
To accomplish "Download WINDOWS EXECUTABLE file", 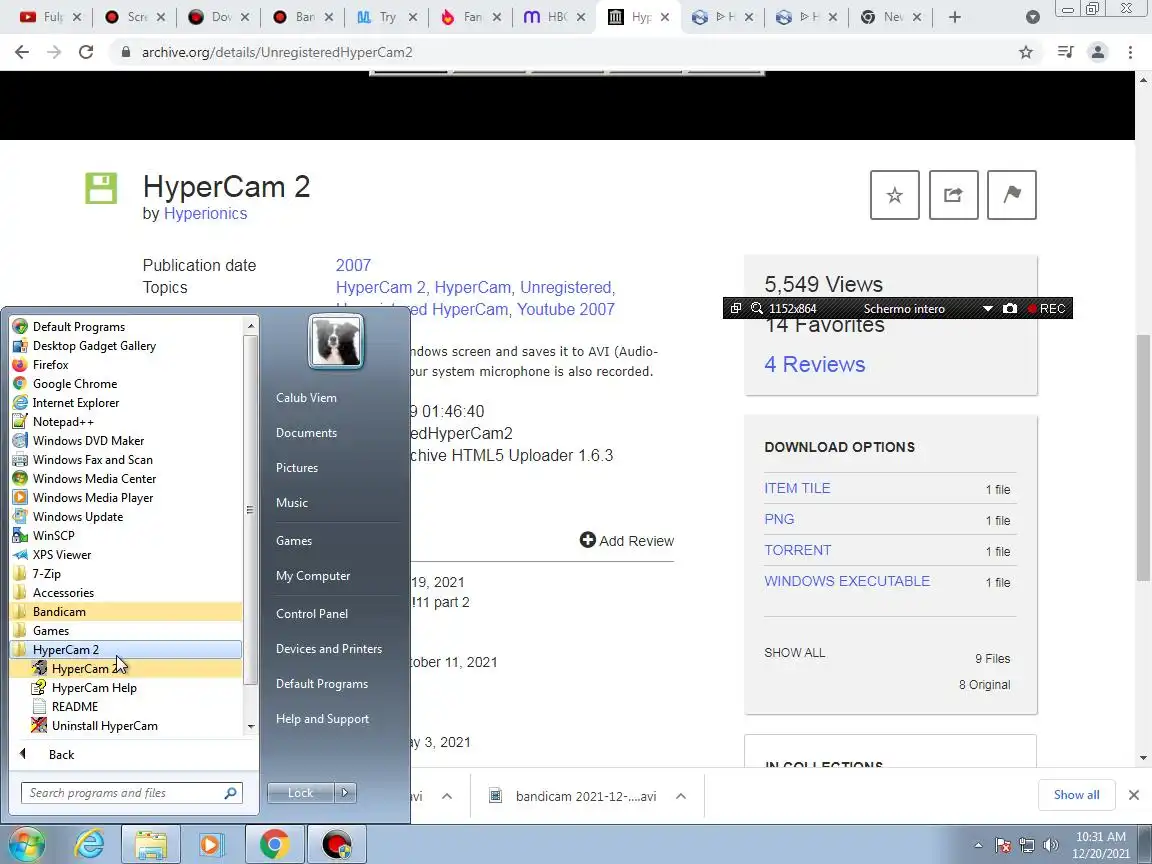I will coord(847,581).
